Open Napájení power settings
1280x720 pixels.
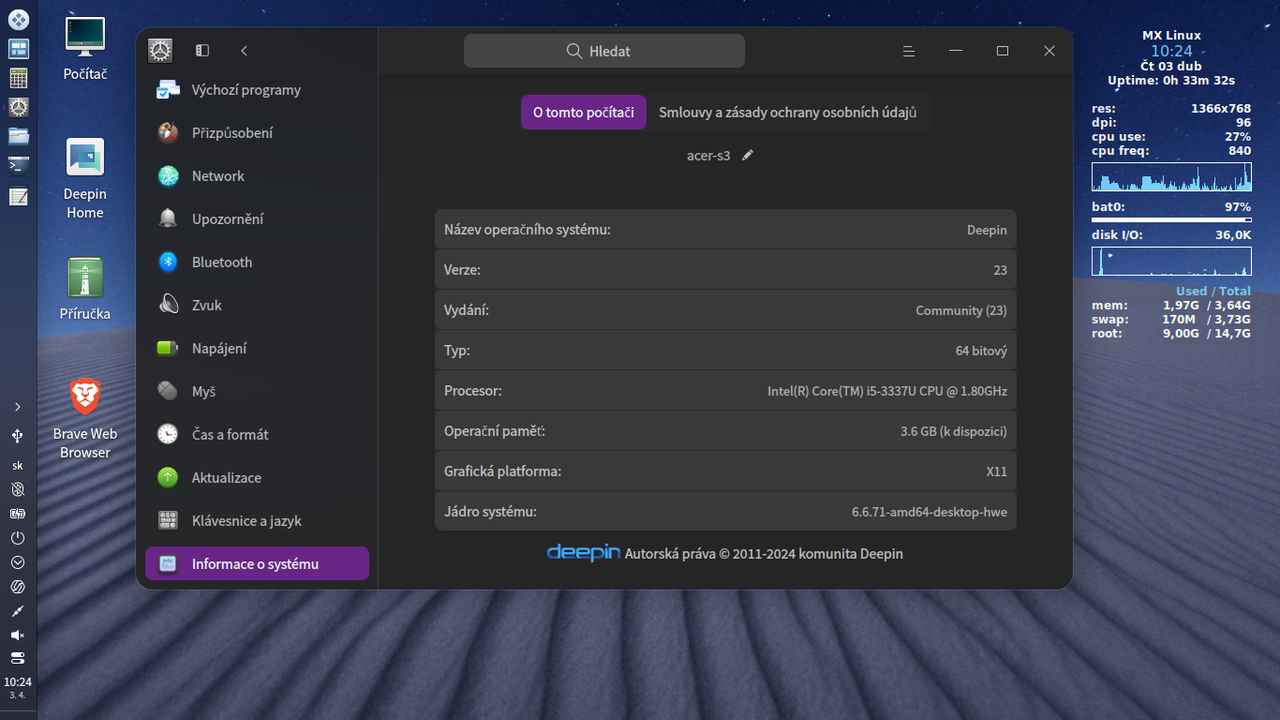pyautogui.click(x=257, y=348)
